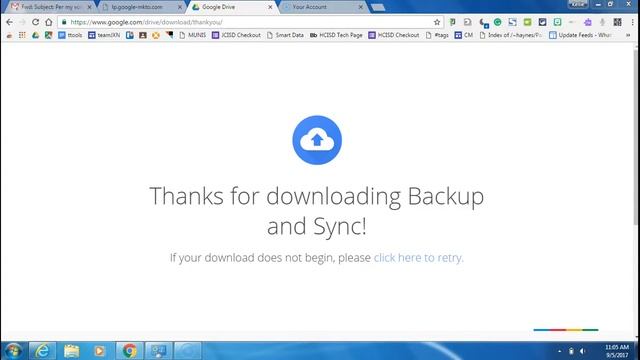Click the microphone extension icon

(602, 22)
